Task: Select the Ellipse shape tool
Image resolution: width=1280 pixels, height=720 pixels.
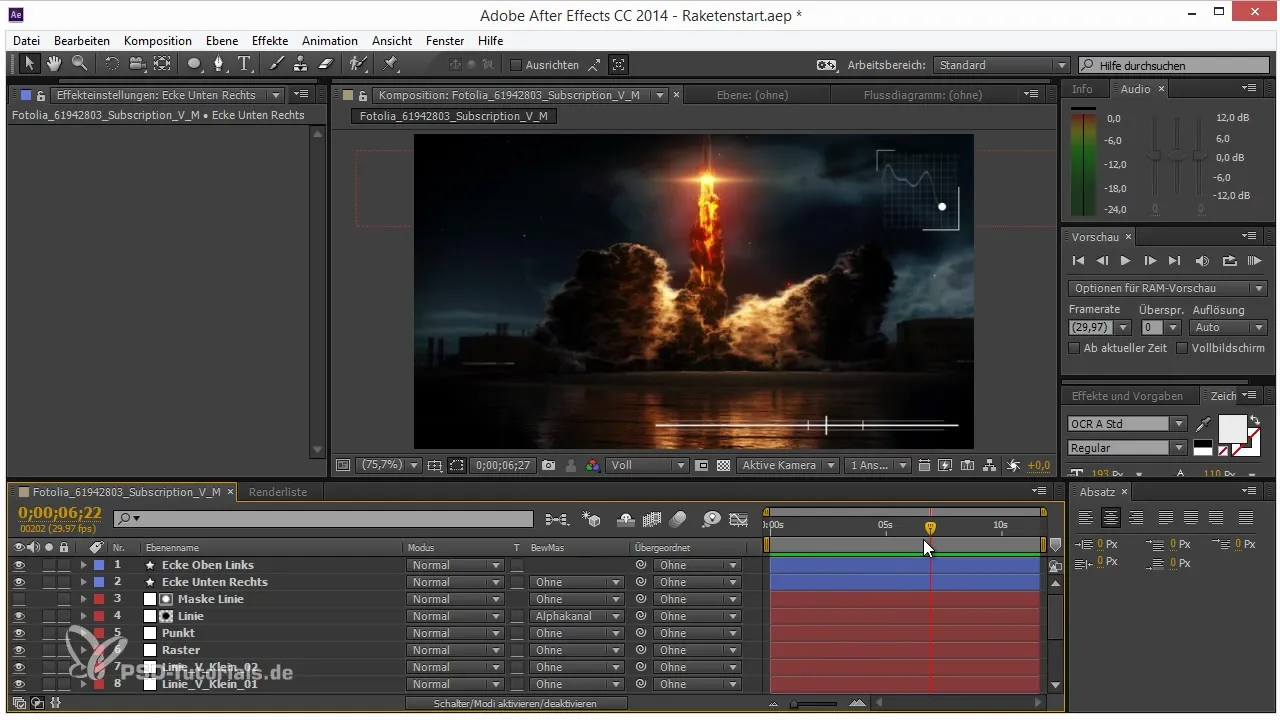Action: pyautogui.click(x=194, y=64)
